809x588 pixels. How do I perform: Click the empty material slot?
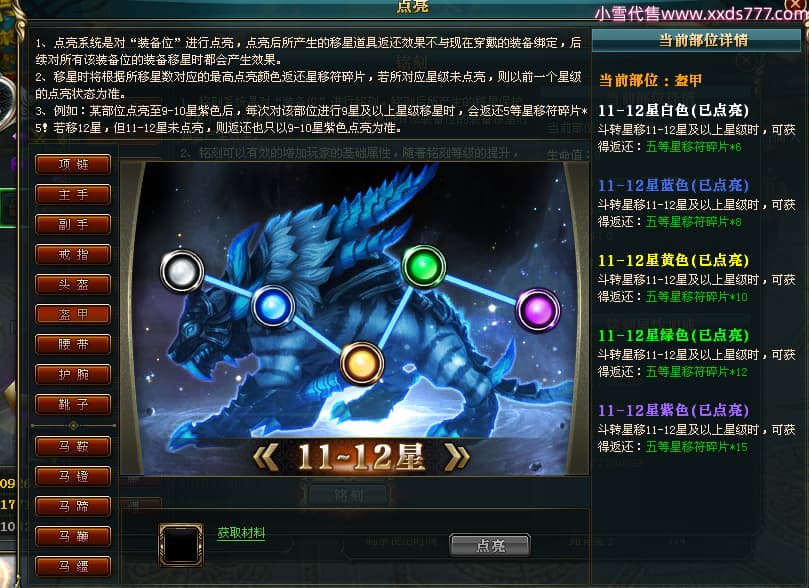click(181, 545)
